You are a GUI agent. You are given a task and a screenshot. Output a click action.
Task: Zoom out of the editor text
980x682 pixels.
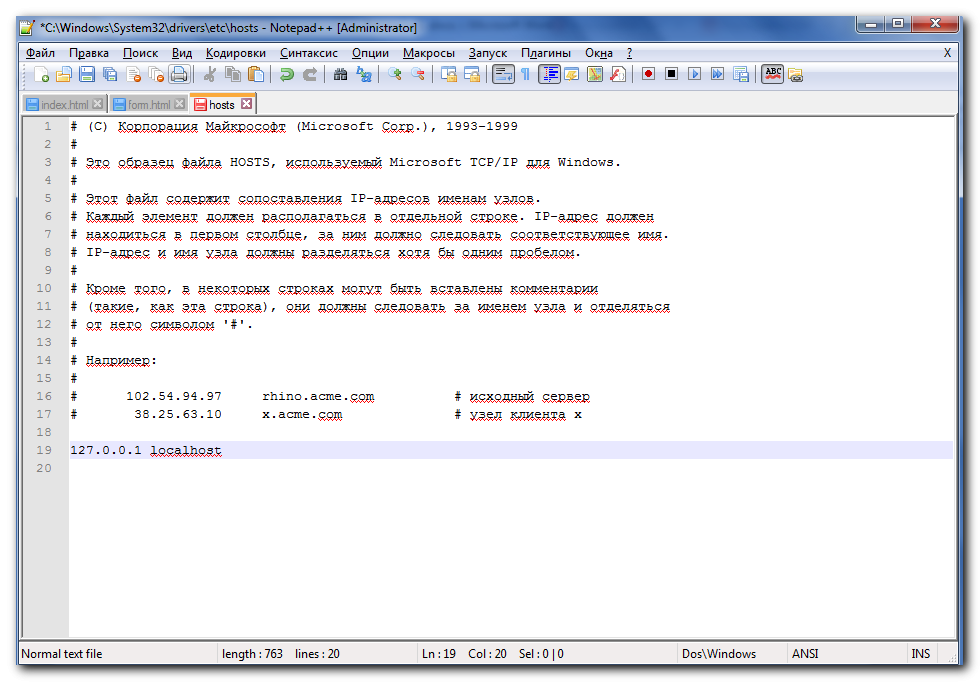click(x=418, y=74)
